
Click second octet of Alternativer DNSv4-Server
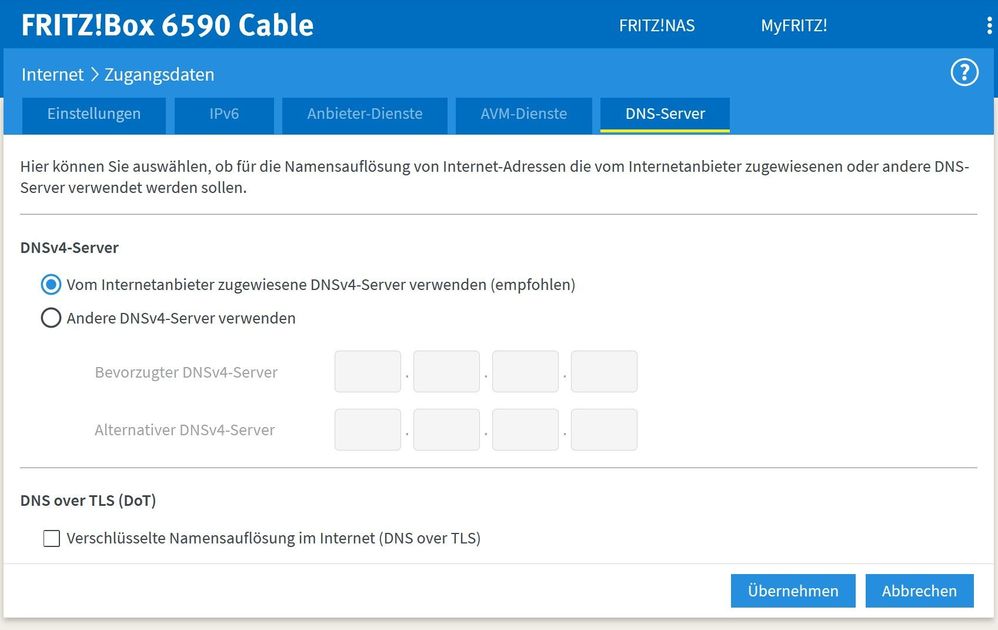click(446, 430)
